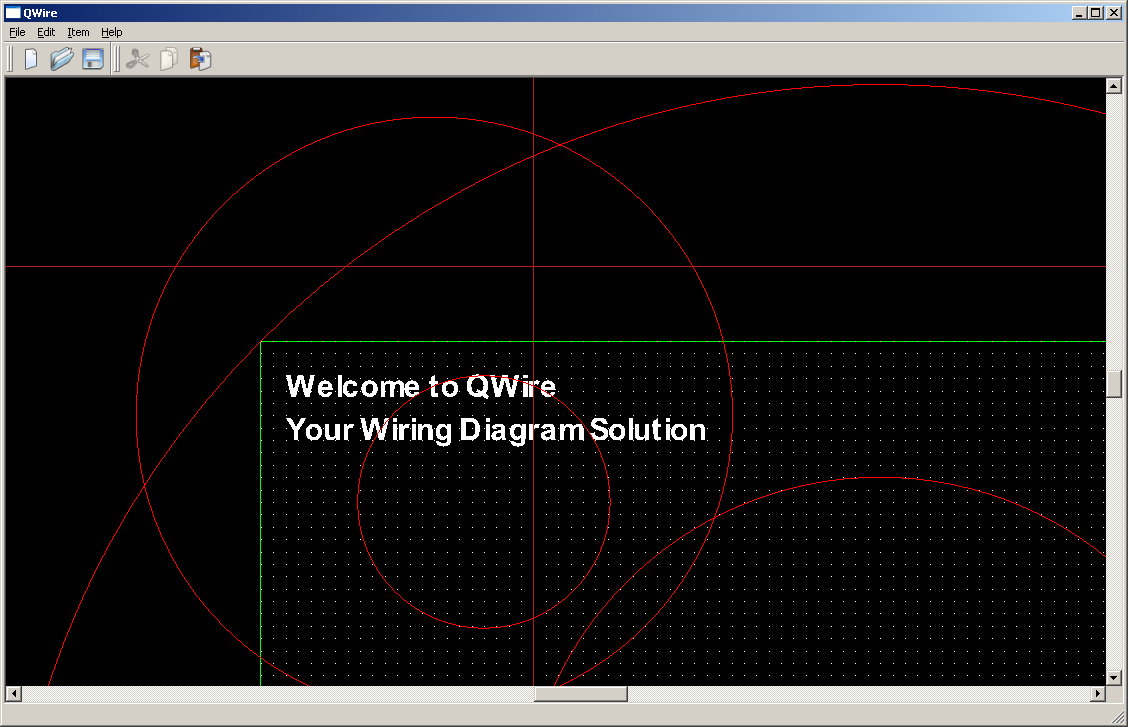This screenshot has width=1128, height=727.
Task: Click the 'Your Wiring Diagram Solution' text
Action: (496, 430)
